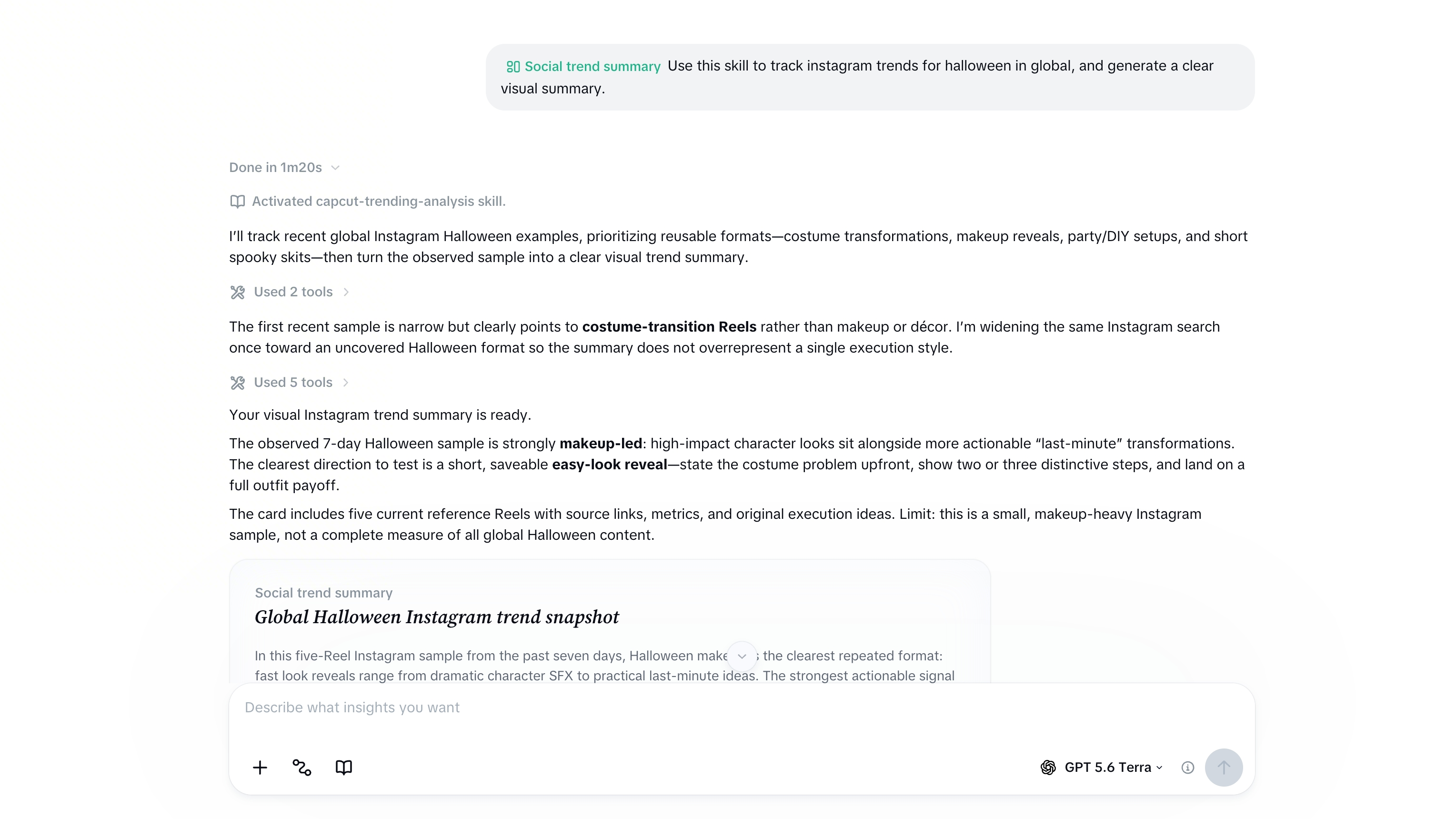Click the Used 2 tools wrench icon
Viewport: 1456px width, 819px height.
coord(237,292)
